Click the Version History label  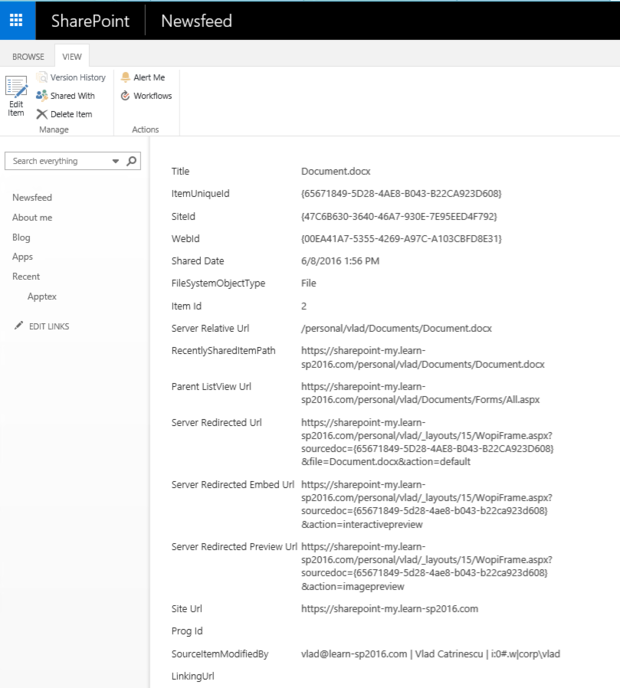(x=78, y=77)
